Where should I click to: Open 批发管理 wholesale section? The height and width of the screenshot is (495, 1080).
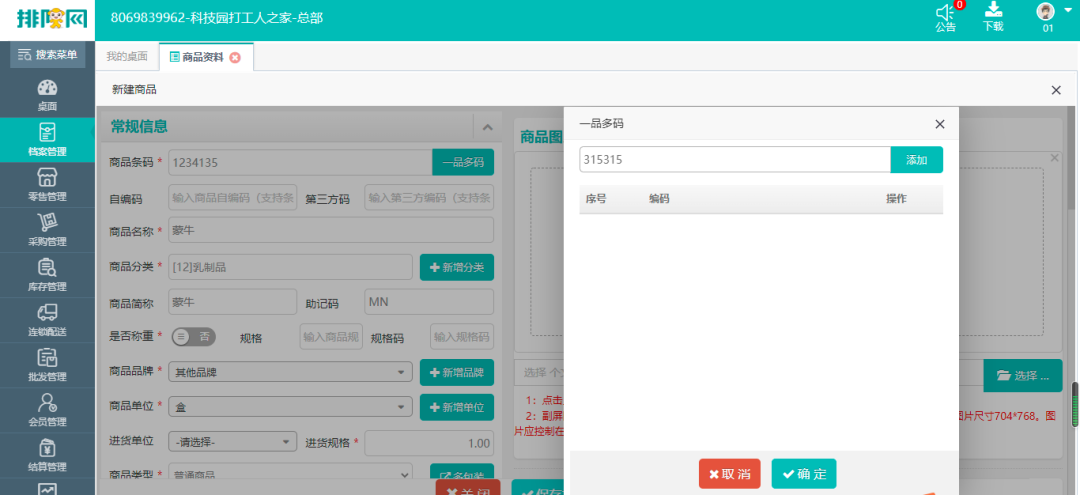tap(47, 365)
